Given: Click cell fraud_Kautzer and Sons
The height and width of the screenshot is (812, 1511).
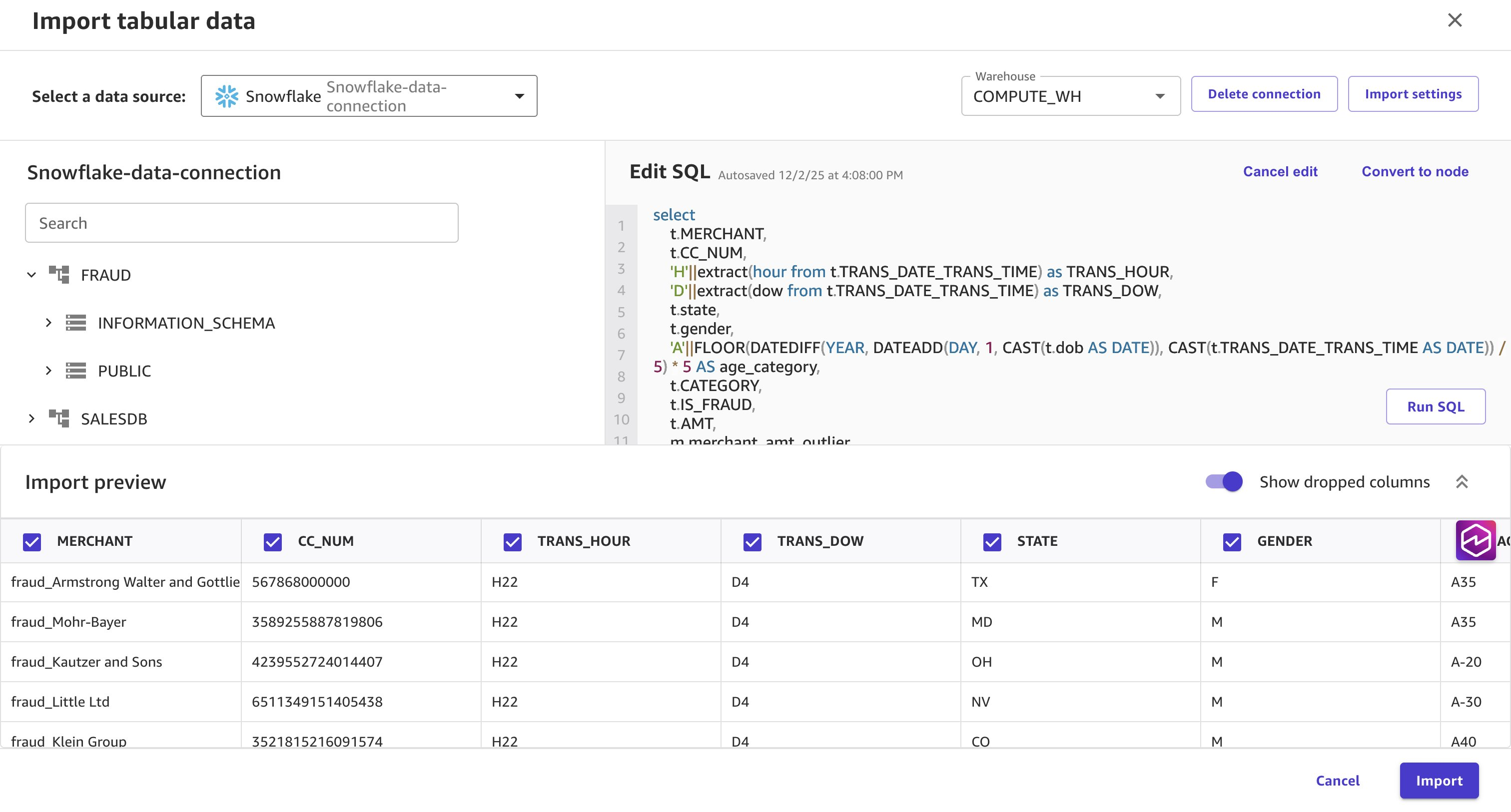Looking at the screenshot, I should (121, 662).
